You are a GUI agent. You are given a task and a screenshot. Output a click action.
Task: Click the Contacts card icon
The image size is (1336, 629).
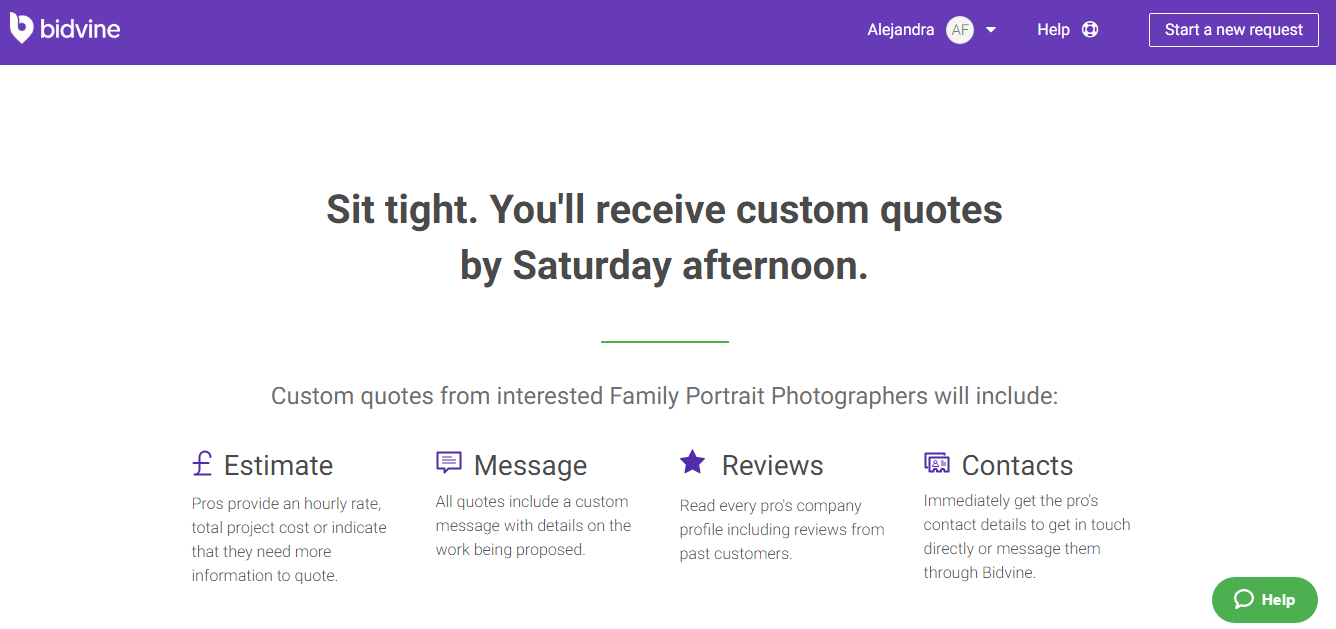[937, 462]
